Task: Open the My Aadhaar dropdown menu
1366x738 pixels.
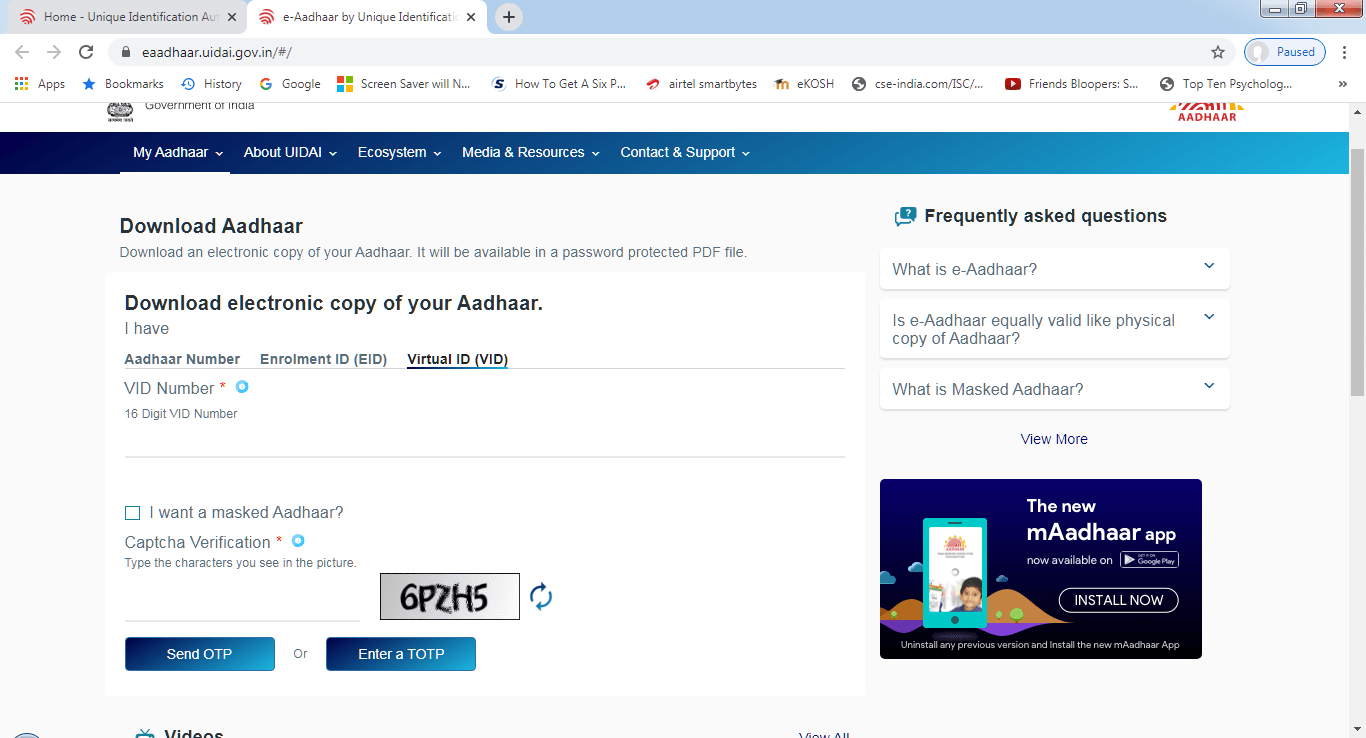Action: point(177,152)
